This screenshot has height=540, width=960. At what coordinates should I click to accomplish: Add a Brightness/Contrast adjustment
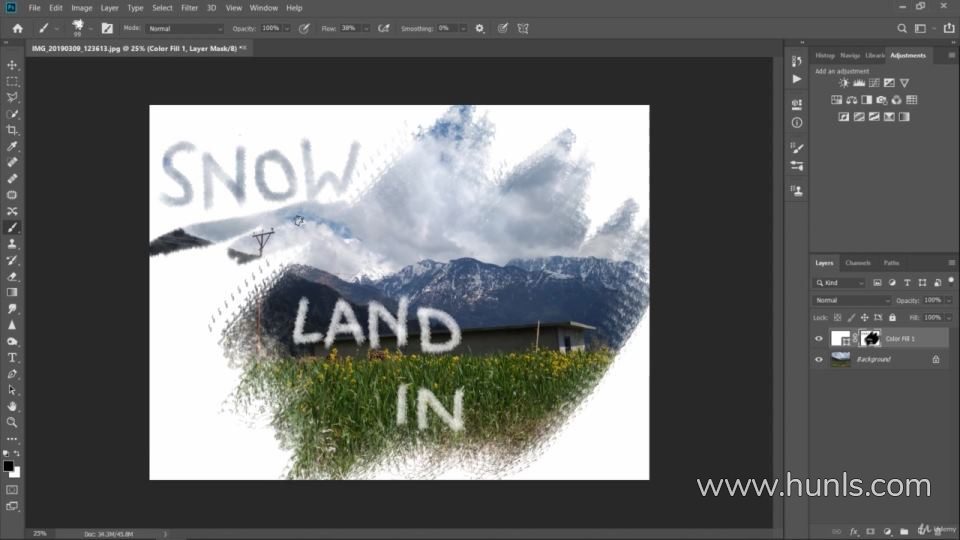[844, 83]
